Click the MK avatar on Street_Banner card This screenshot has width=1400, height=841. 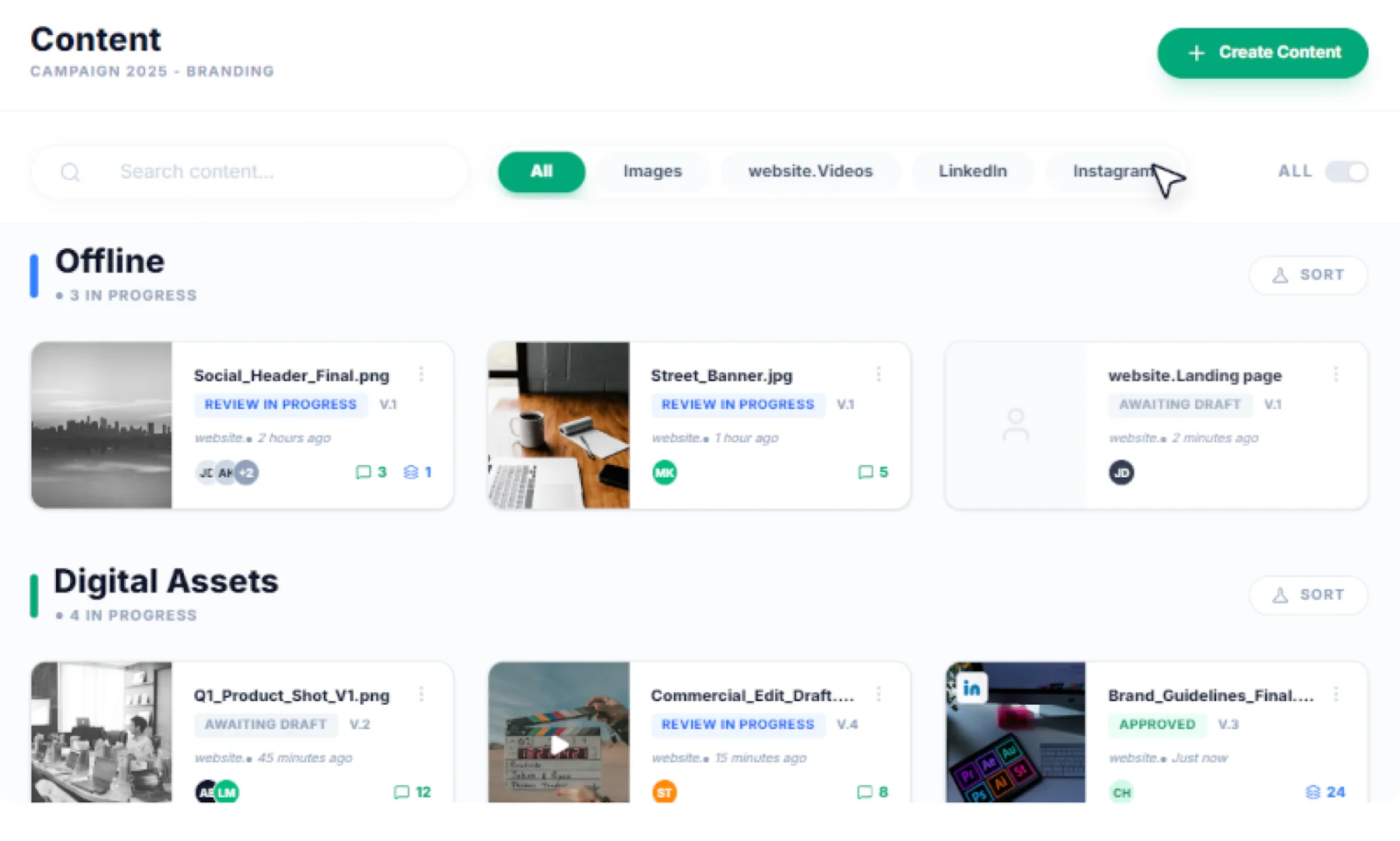tap(665, 472)
